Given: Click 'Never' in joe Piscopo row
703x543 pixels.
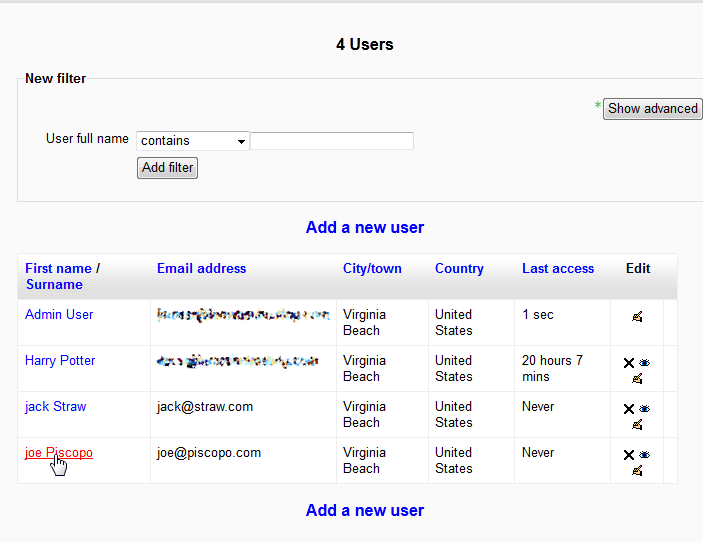Looking at the screenshot, I should [538, 452].
